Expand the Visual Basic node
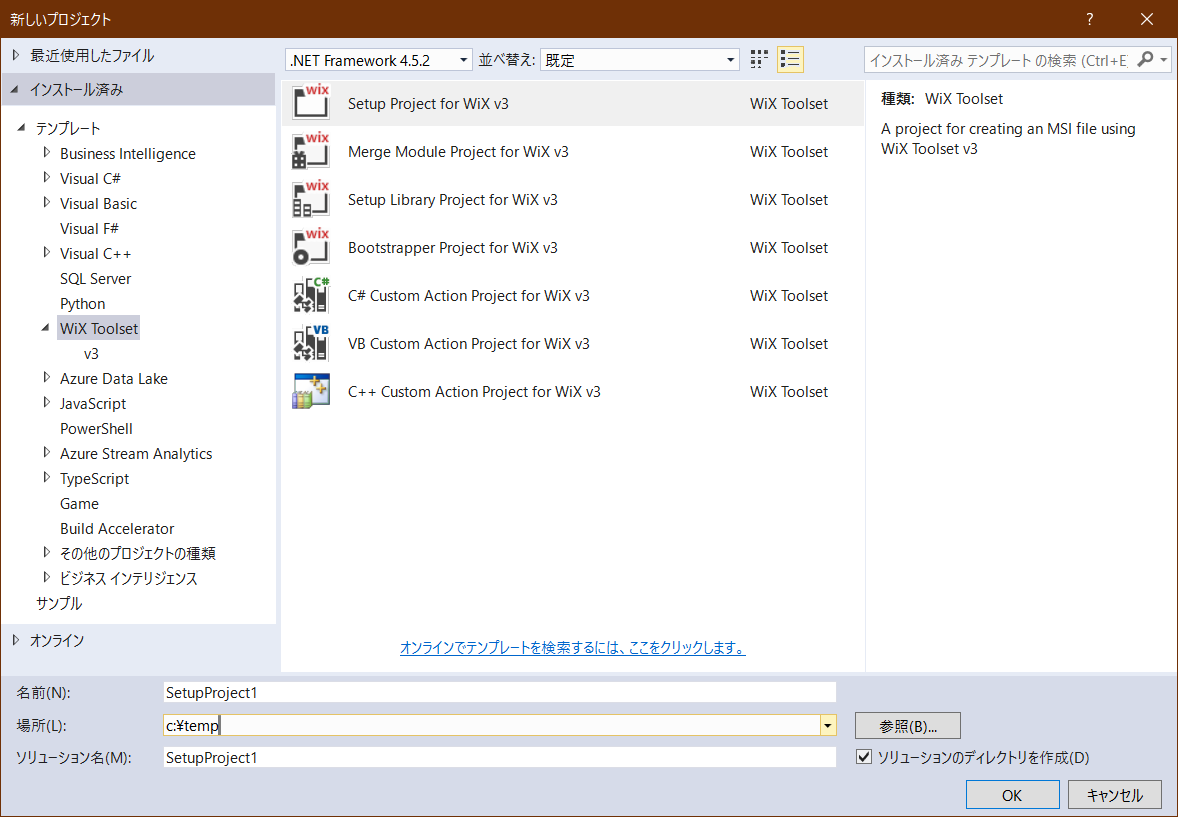This screenshot has width=1178, height=817. (47, 202)
